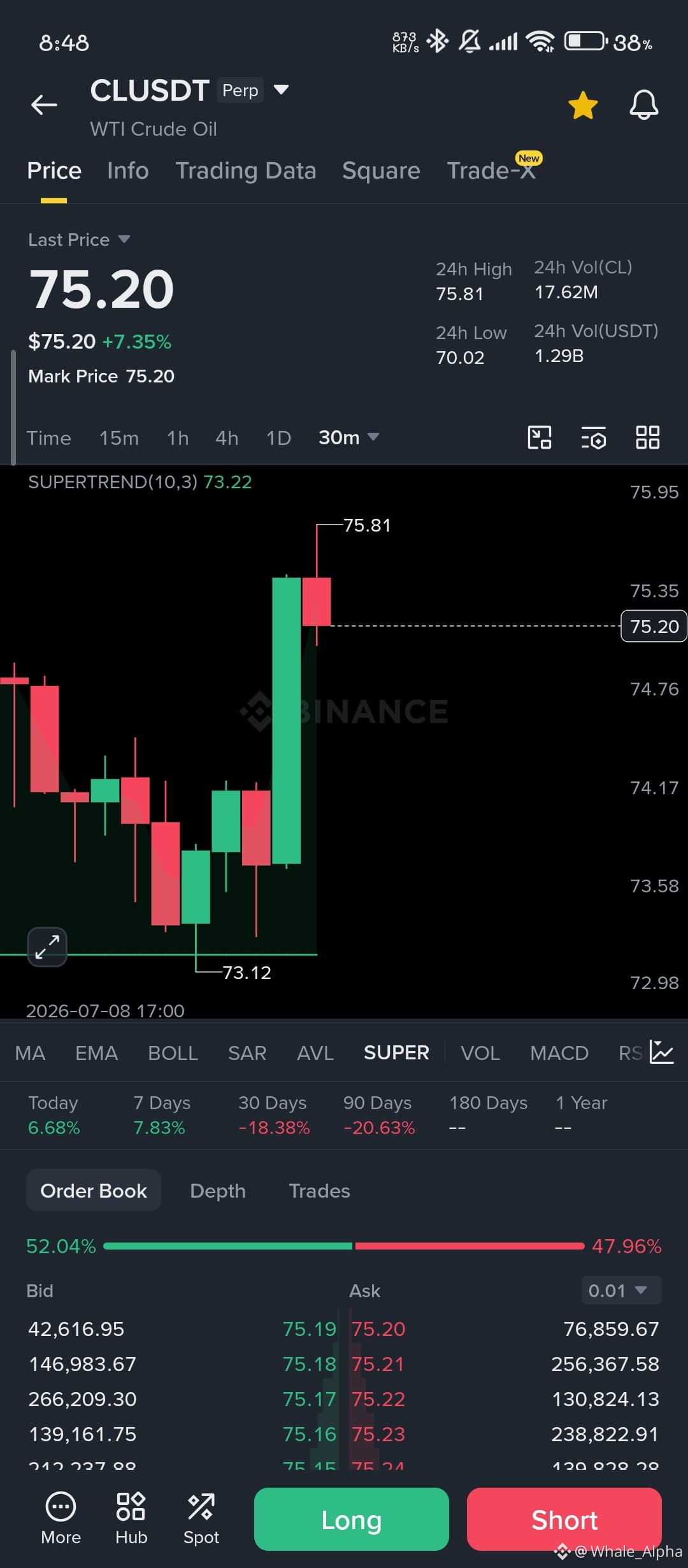The image size is (688, 1568).
Task: Select the Time chart interval
Action: coord(48,438)
